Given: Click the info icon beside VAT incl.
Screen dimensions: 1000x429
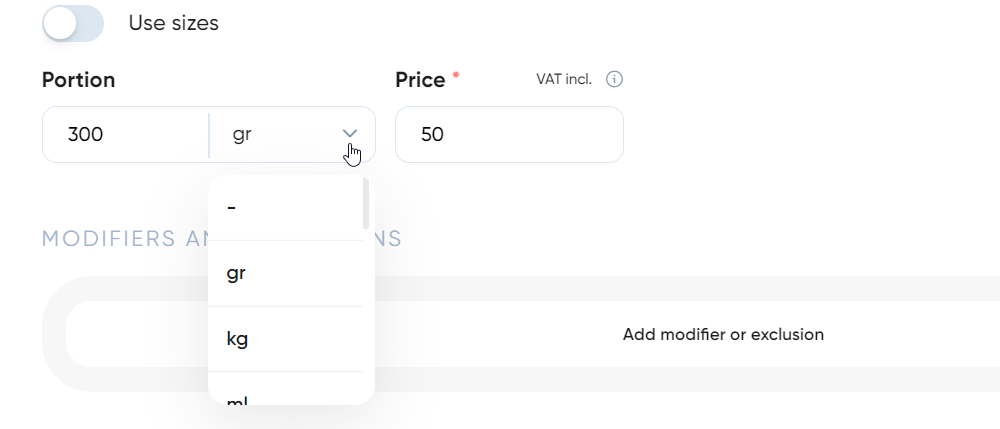Looking at the screenshot, I should pyautogui.click(x=614, y=79).
